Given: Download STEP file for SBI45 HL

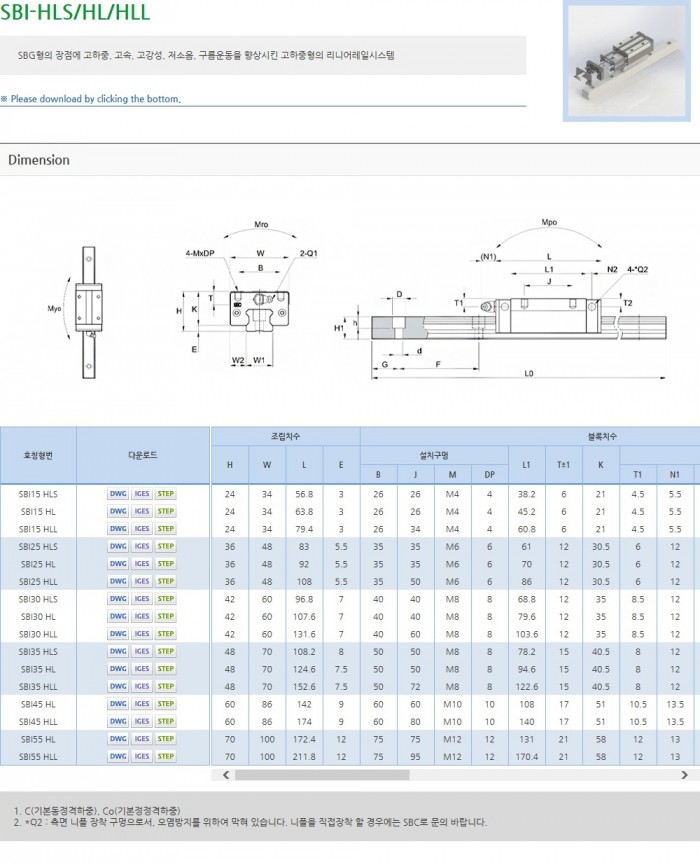Looking at the screenshot, I should tap(165, 704).
